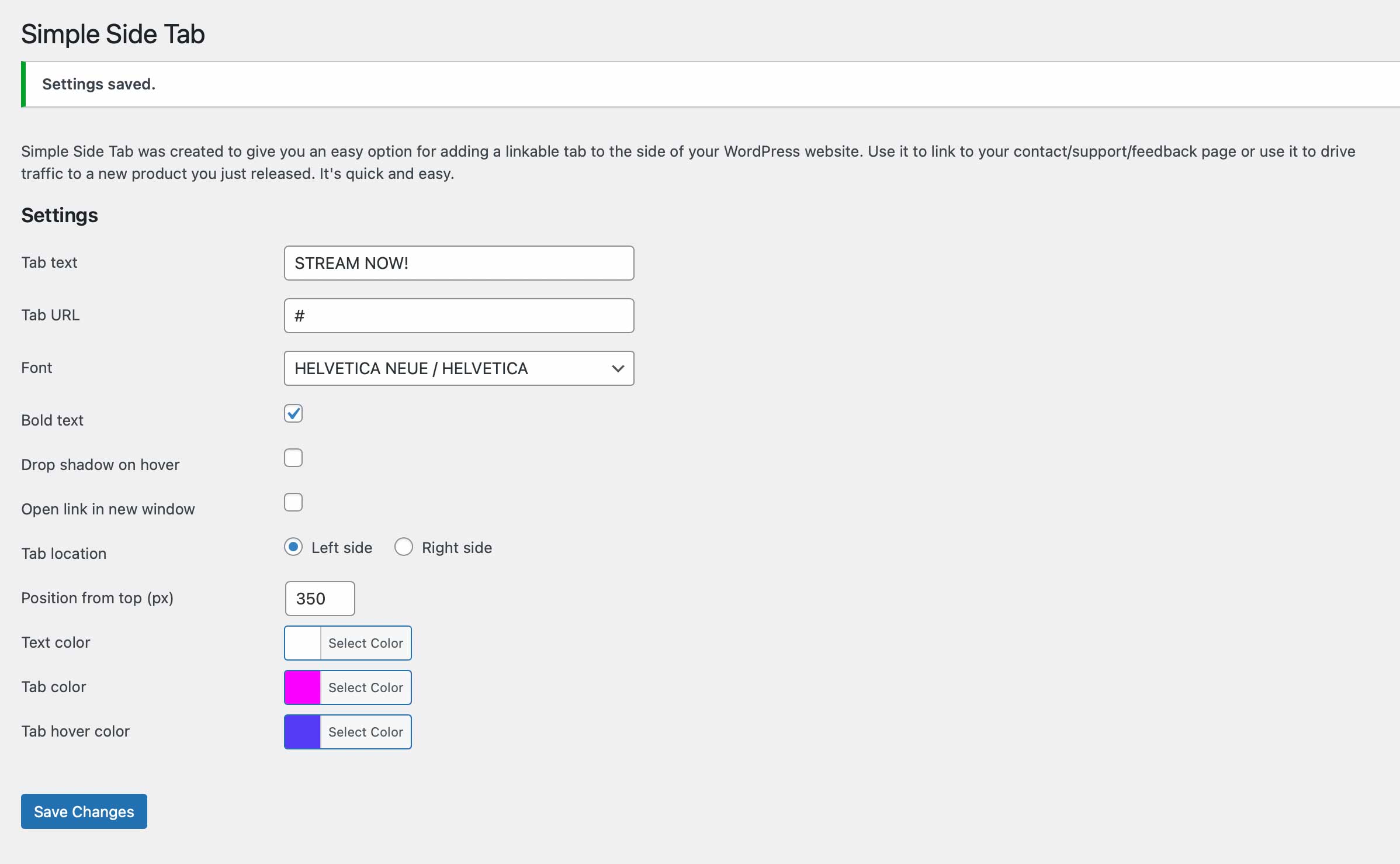Click the Simple Side Tab page title
The width and height of the screenshot is (1400, 864).
pyautogui.click(x=112, y=34)
